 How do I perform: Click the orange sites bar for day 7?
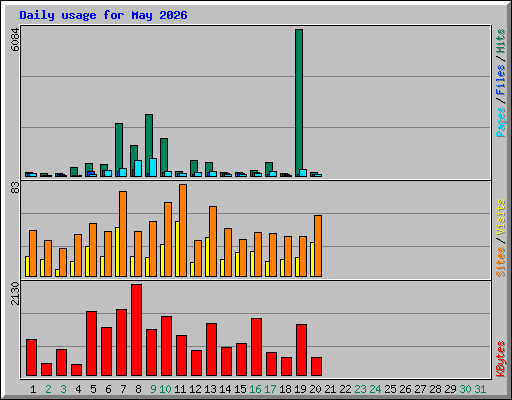123,234
